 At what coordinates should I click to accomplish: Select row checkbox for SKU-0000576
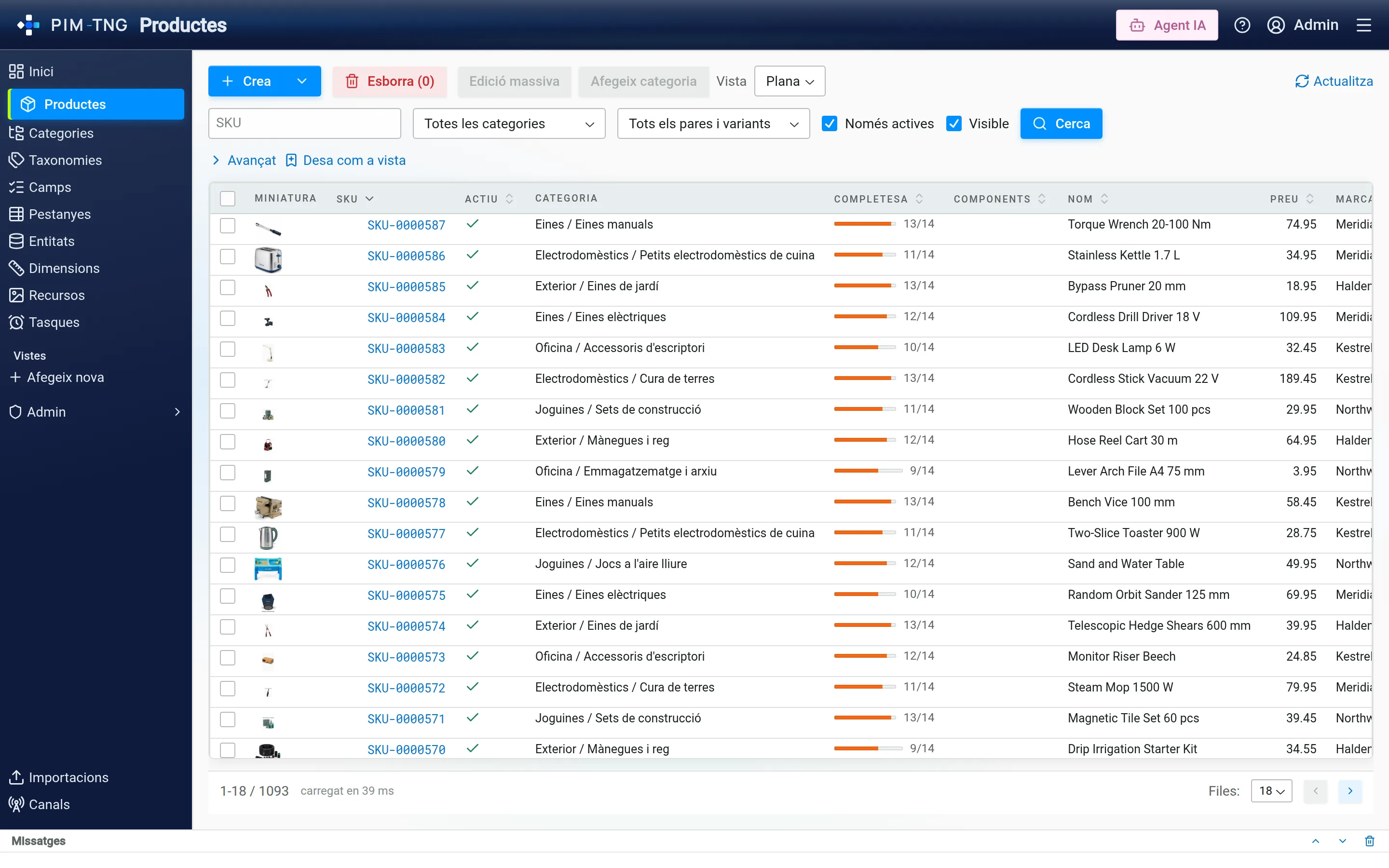[x=228, y=565]
